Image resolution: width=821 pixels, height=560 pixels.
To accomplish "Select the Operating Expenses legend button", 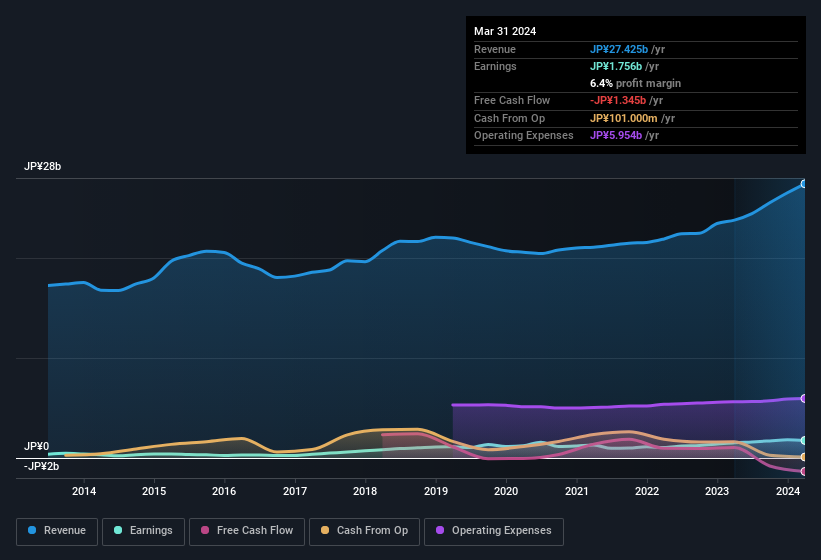I will 493,531.
